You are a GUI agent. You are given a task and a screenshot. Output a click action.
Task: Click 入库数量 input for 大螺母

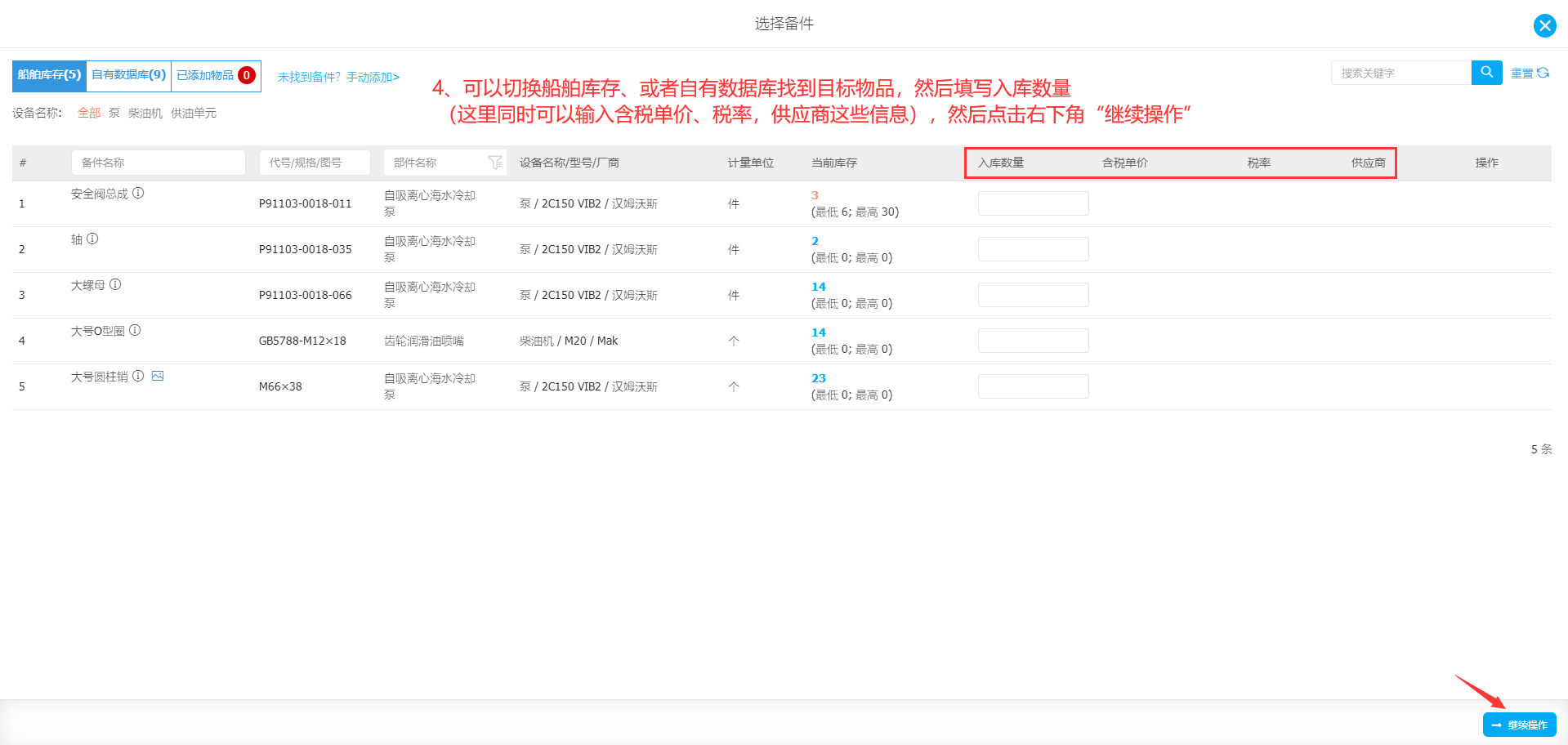[1033, 295]
